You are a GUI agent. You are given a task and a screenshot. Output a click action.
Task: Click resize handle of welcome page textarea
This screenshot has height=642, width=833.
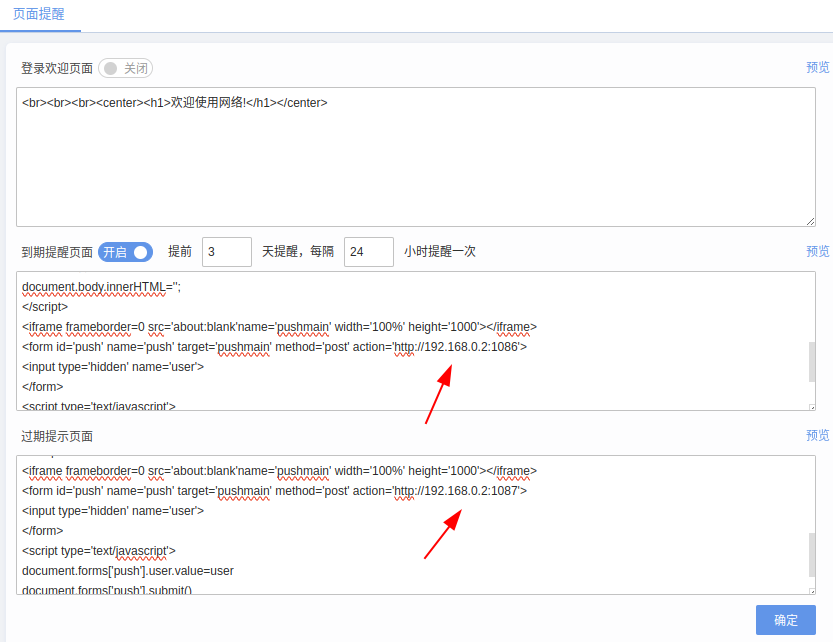[810, 221]
